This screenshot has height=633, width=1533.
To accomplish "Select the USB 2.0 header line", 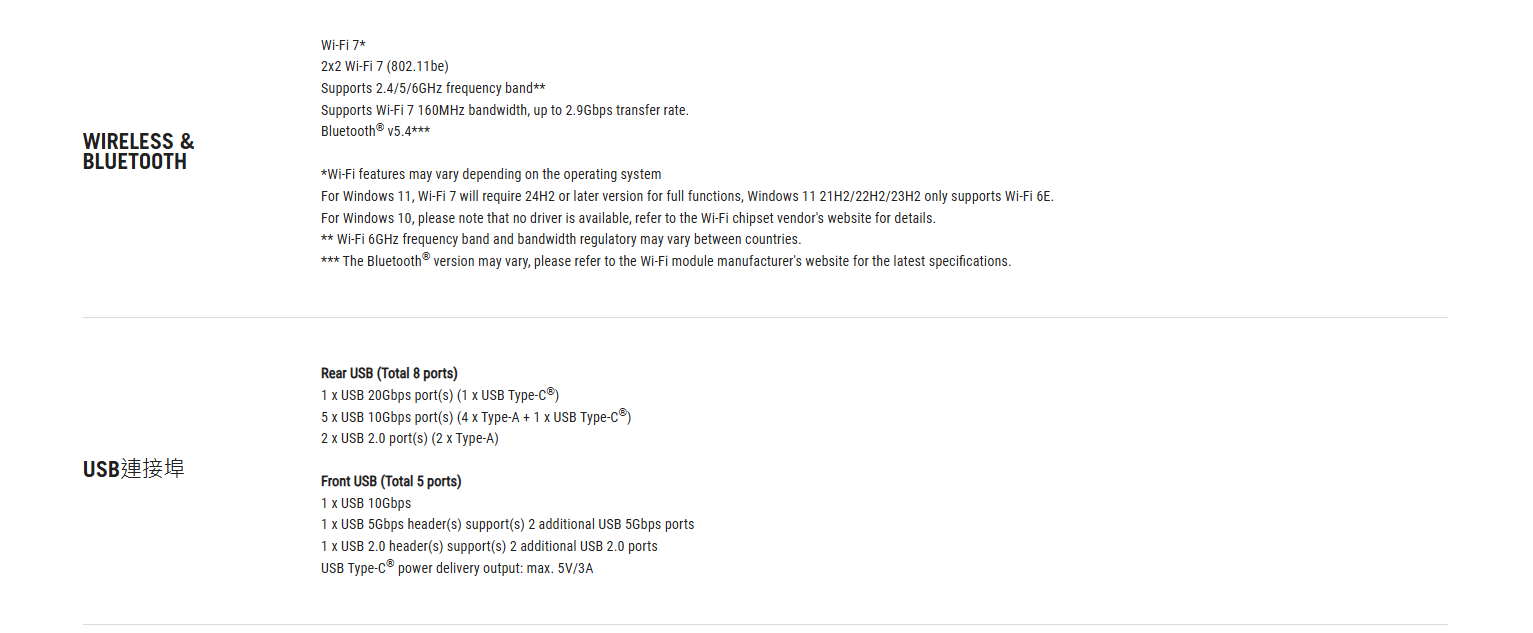I will click(489, 546).
